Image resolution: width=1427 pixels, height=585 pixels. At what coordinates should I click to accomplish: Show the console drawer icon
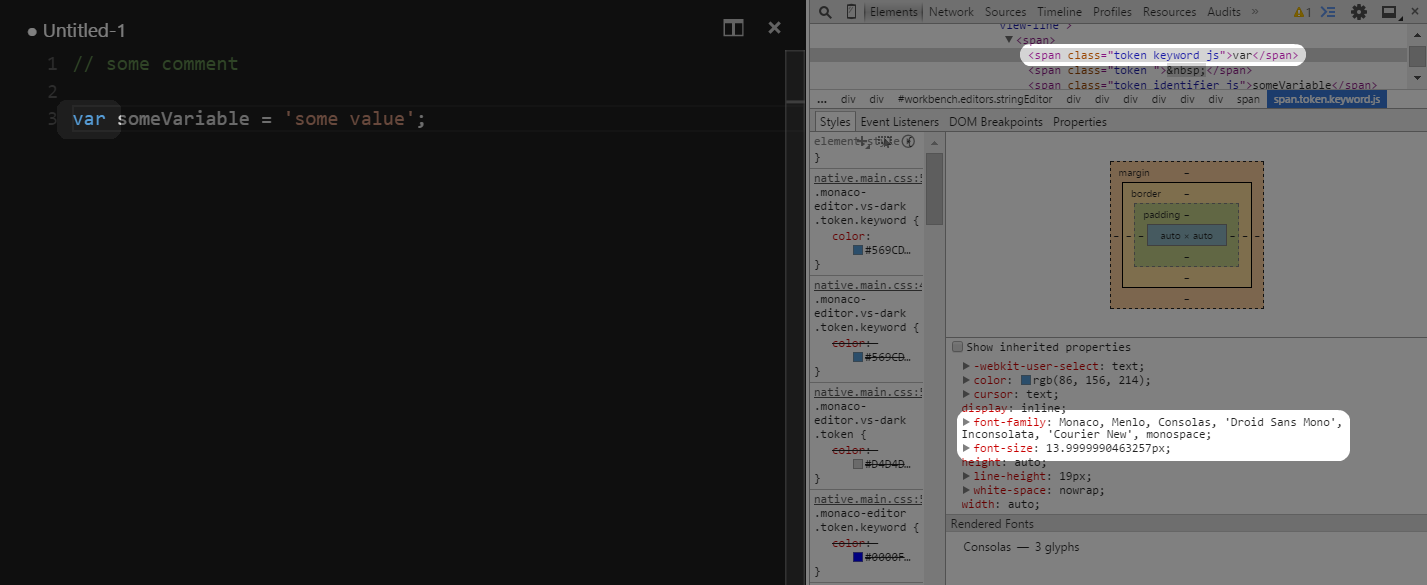coord(1328,12)
